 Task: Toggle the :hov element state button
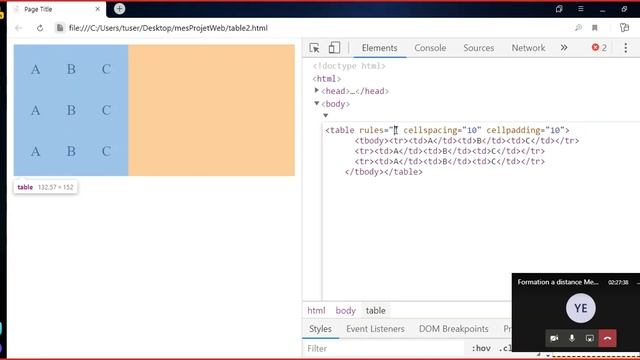pyautogui.click(x=481, y=349)
